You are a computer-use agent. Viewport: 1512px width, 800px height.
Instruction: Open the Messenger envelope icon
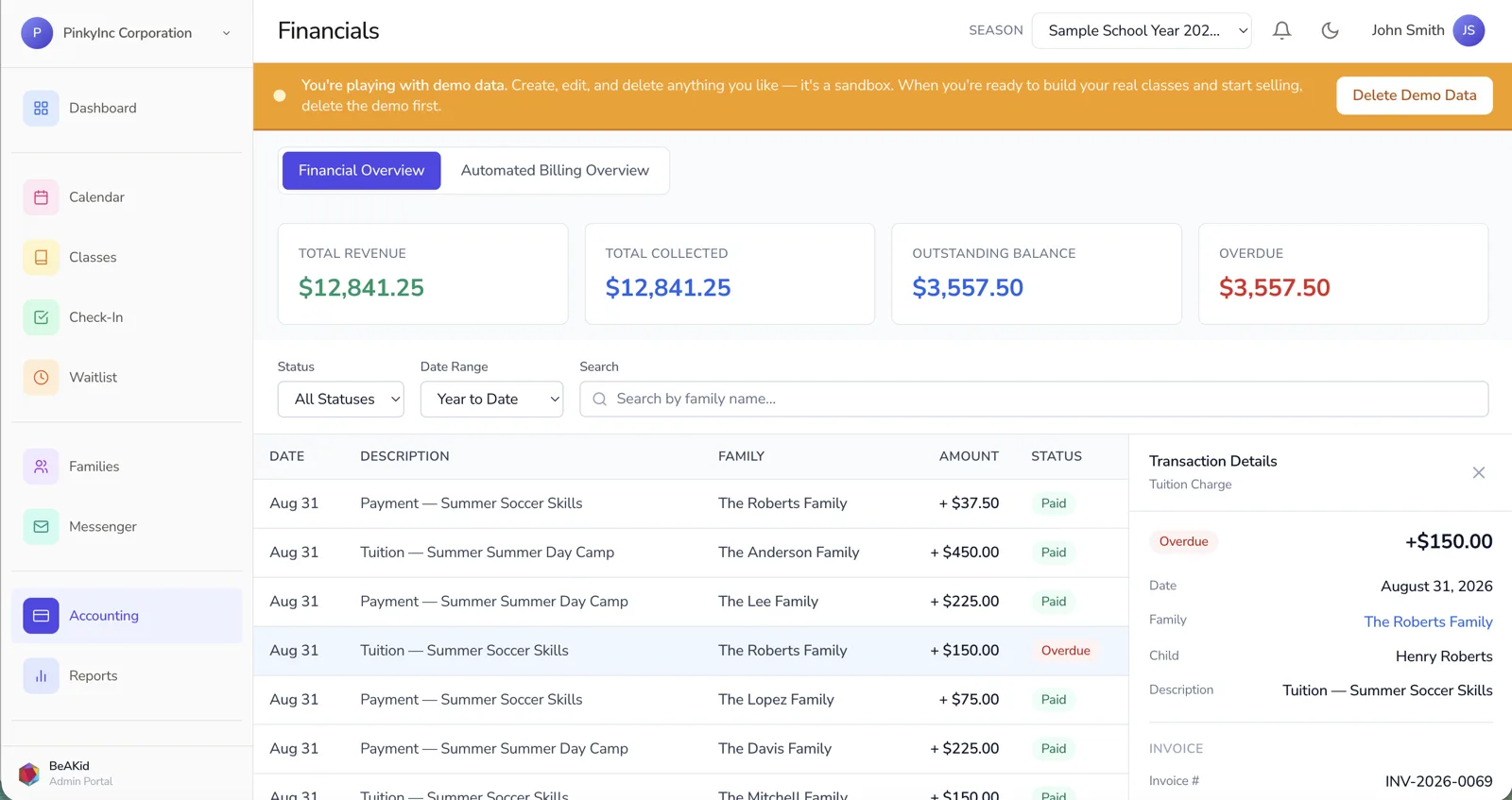click(x=41, y=527)
